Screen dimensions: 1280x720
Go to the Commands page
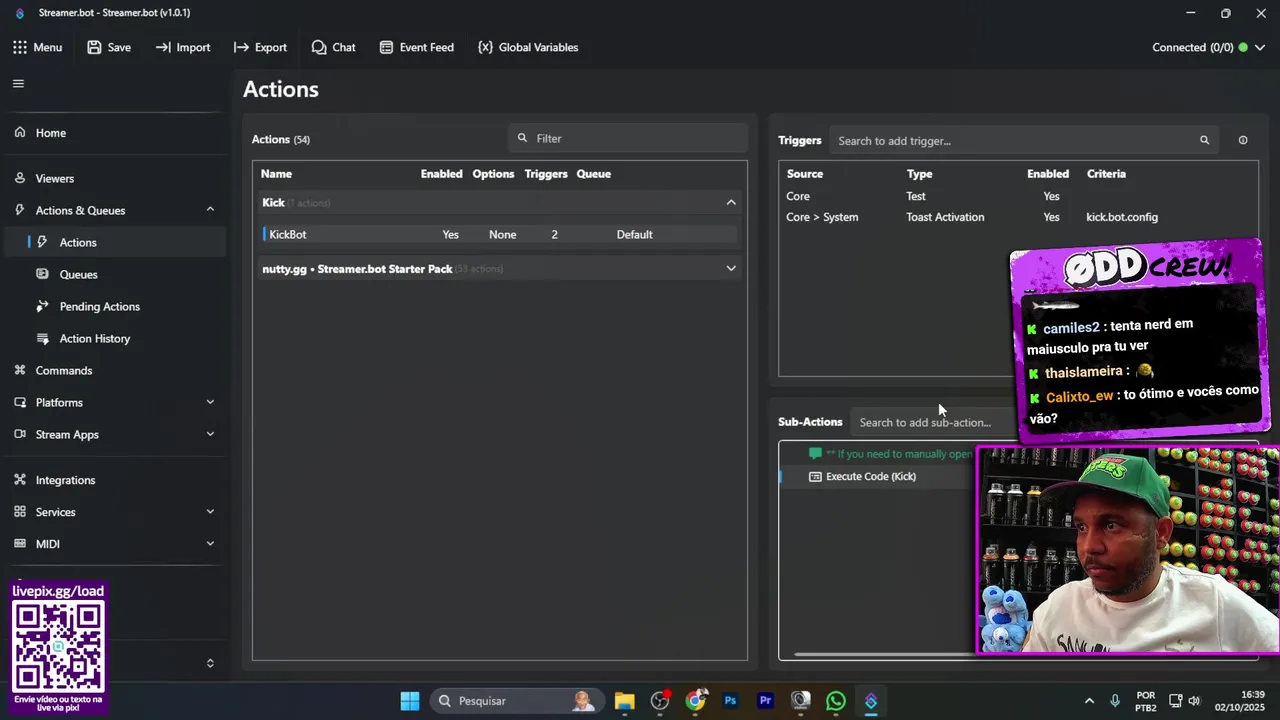[x=114, y=370]
